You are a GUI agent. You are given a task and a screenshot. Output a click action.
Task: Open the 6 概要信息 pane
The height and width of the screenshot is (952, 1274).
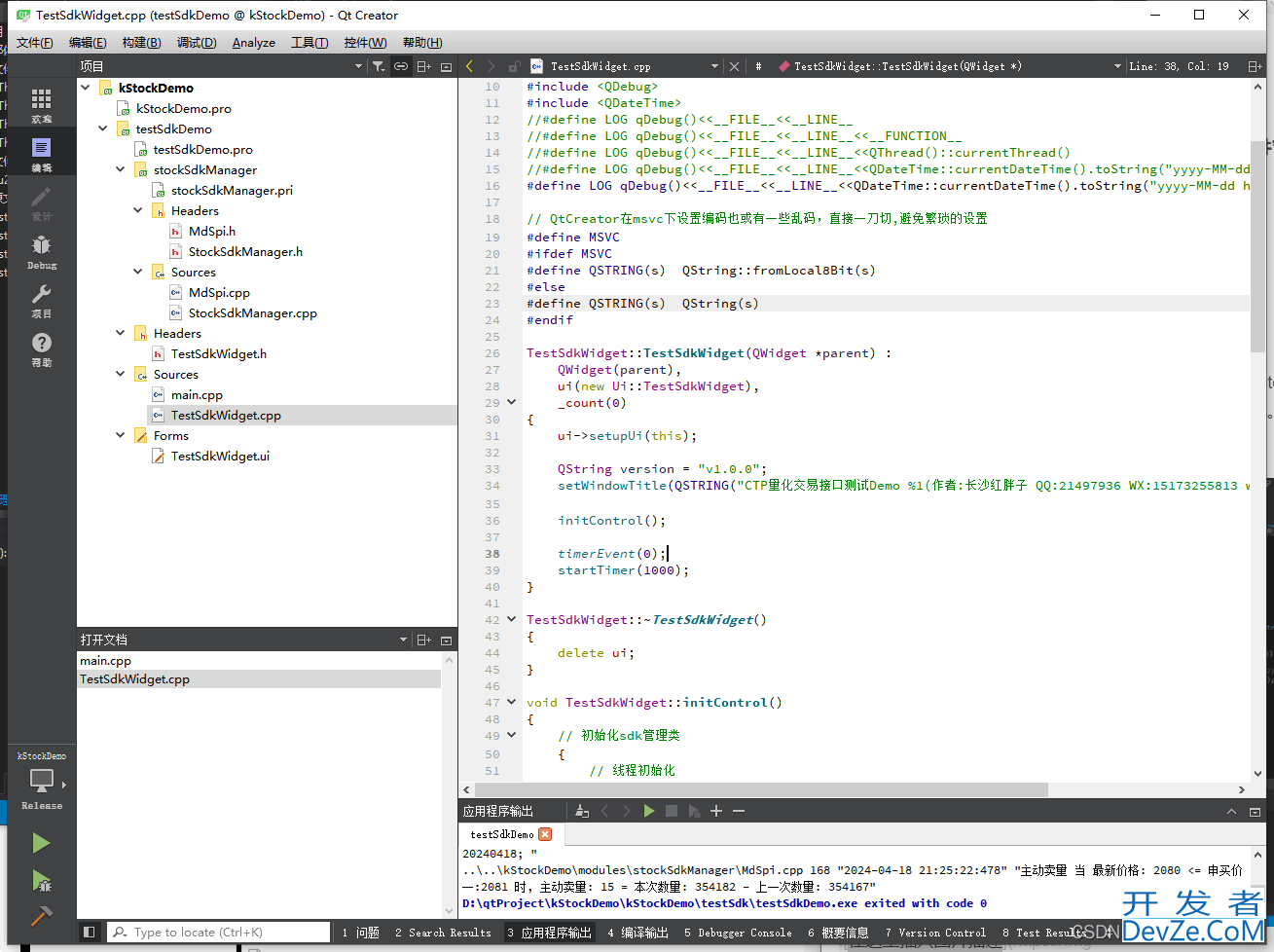click(x=838, y=933)
